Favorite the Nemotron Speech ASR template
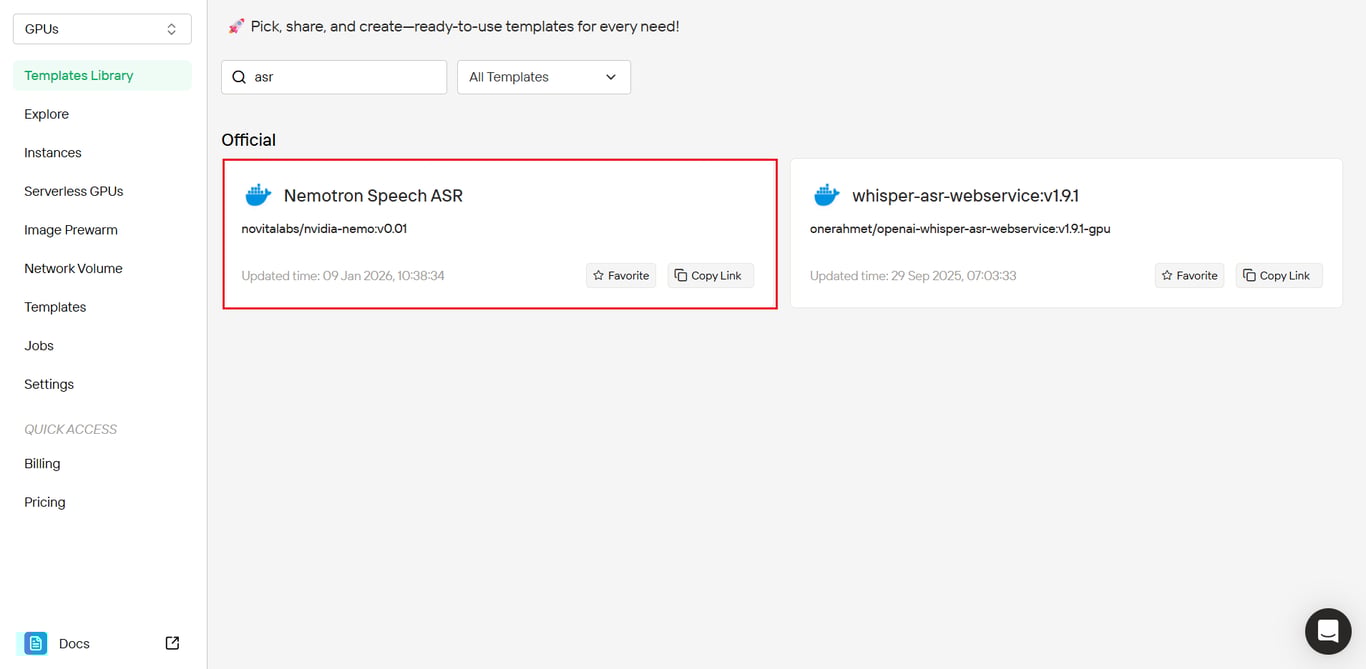The height and width of the screenshot is (669, 1366). pos(621,275)
